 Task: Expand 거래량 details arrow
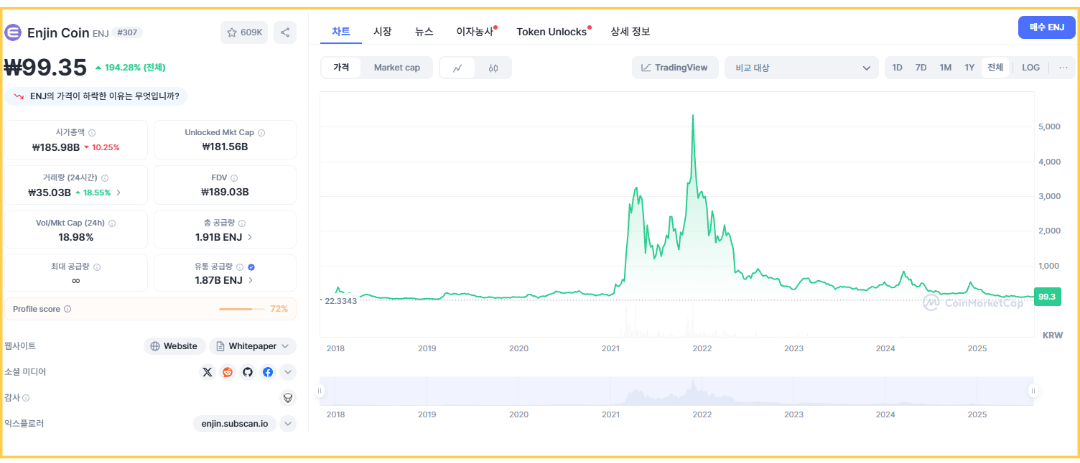(118, 192)
